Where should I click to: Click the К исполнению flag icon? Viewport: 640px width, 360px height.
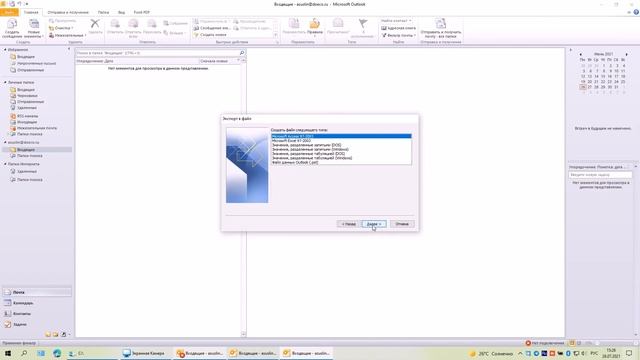tap(362, 24)
